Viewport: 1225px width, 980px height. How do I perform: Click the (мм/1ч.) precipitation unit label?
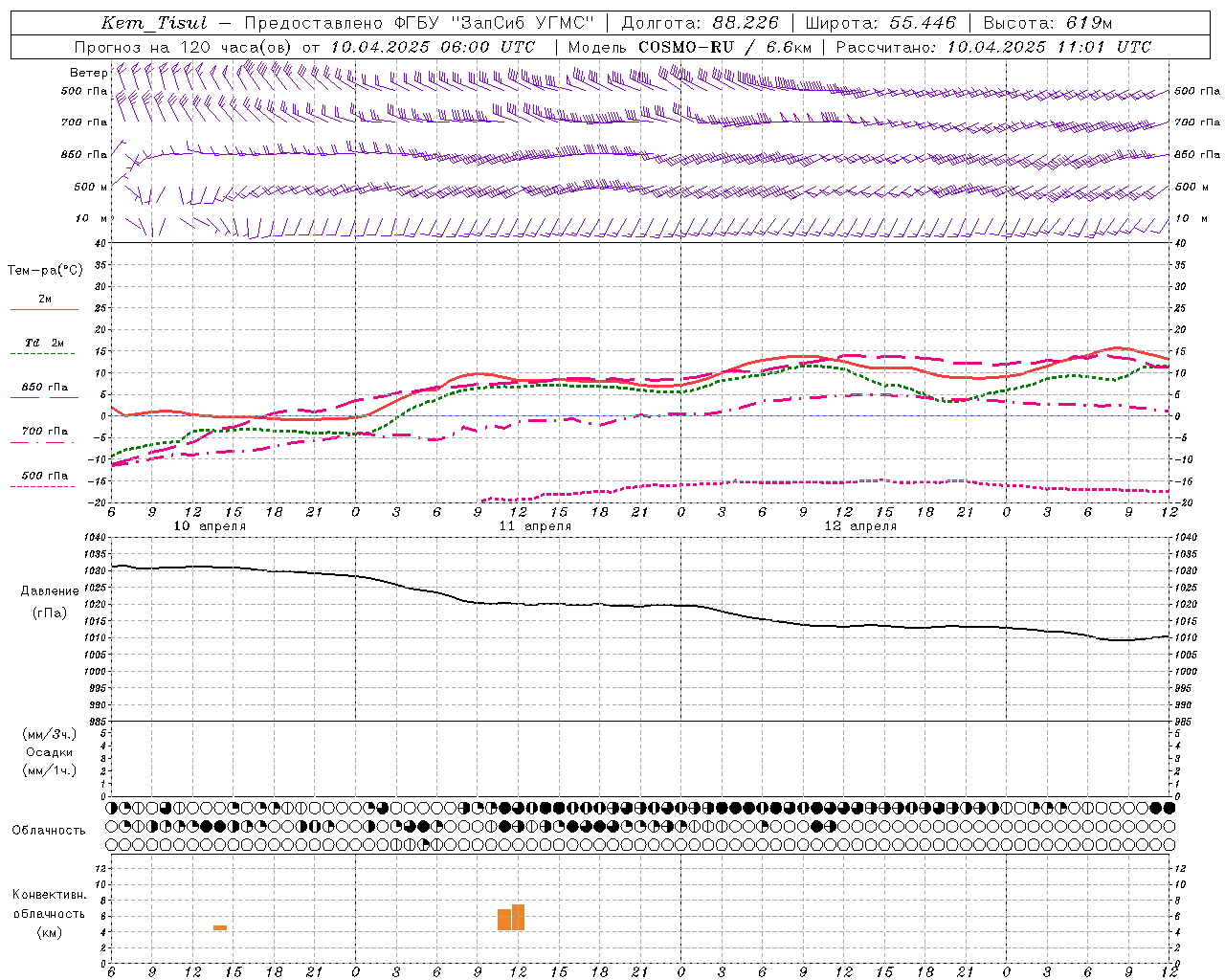click(x=50, y=770)
